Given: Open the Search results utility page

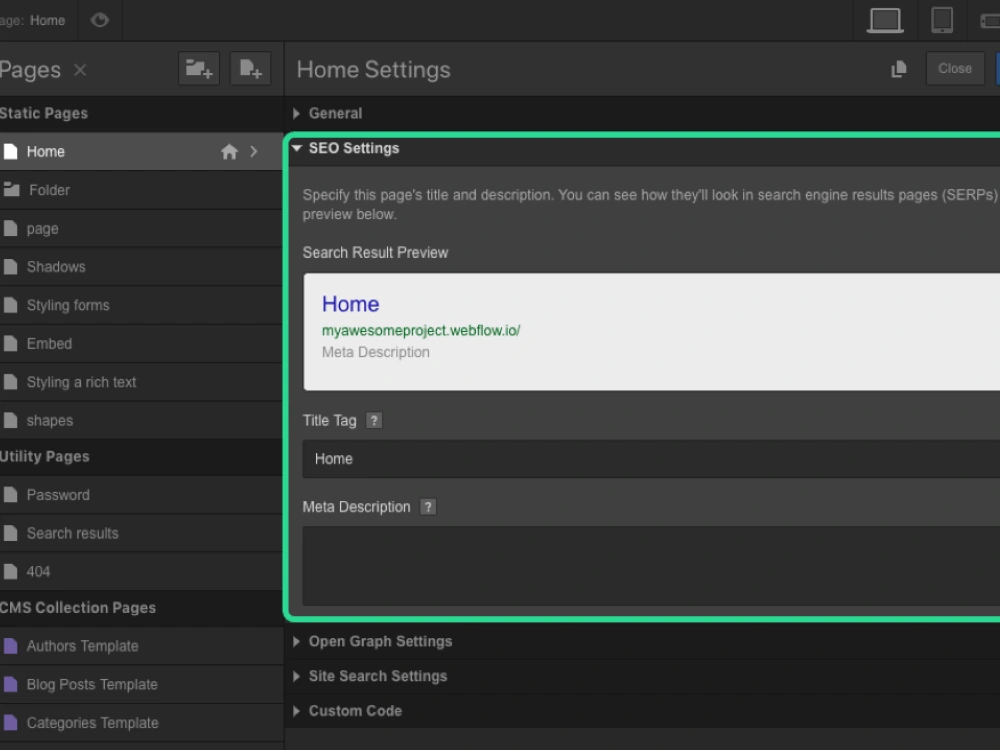Looking at the screenshot, I should 141,533.
